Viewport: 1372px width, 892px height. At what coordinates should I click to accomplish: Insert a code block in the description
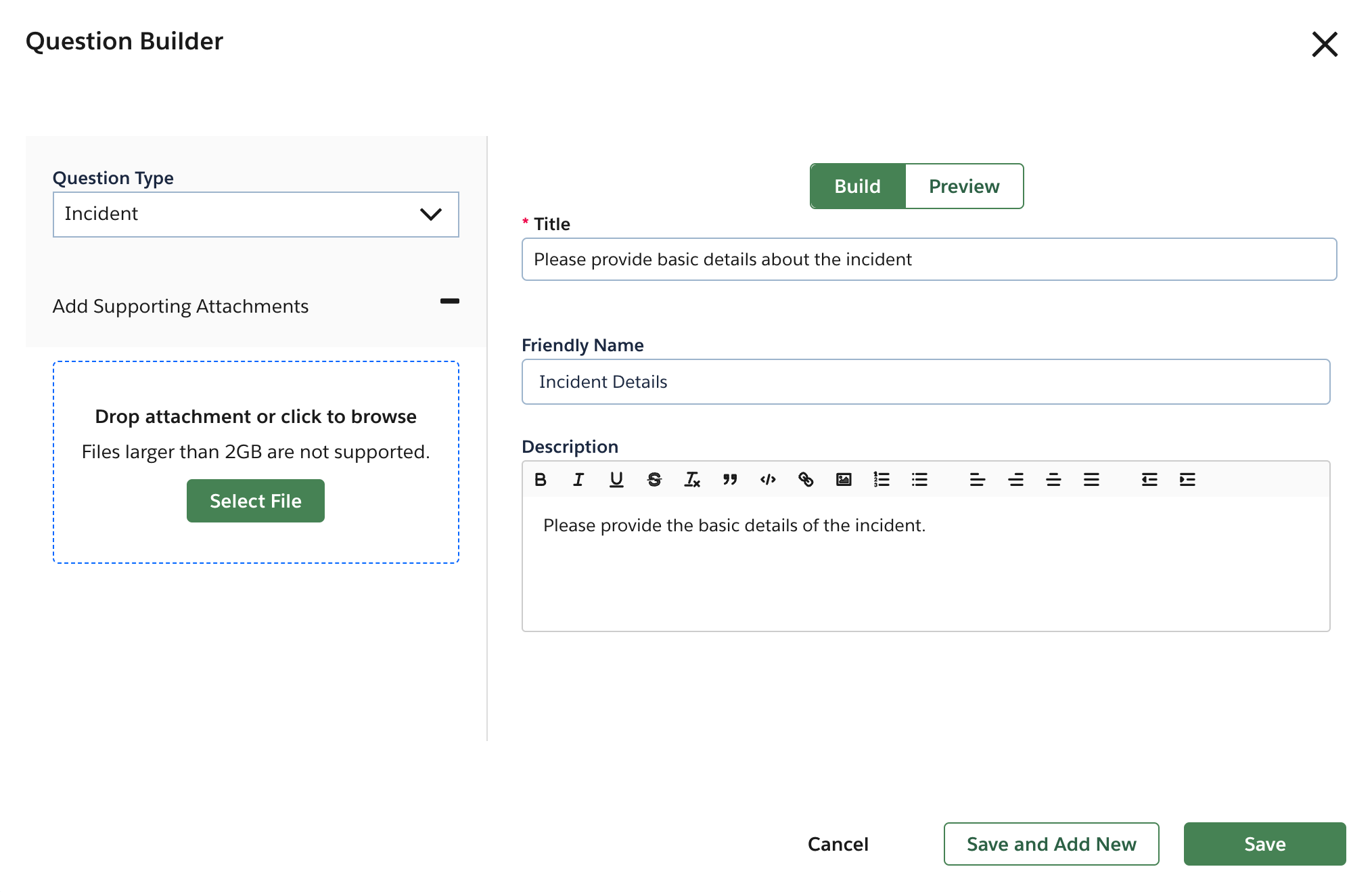[x=768, y=480]
